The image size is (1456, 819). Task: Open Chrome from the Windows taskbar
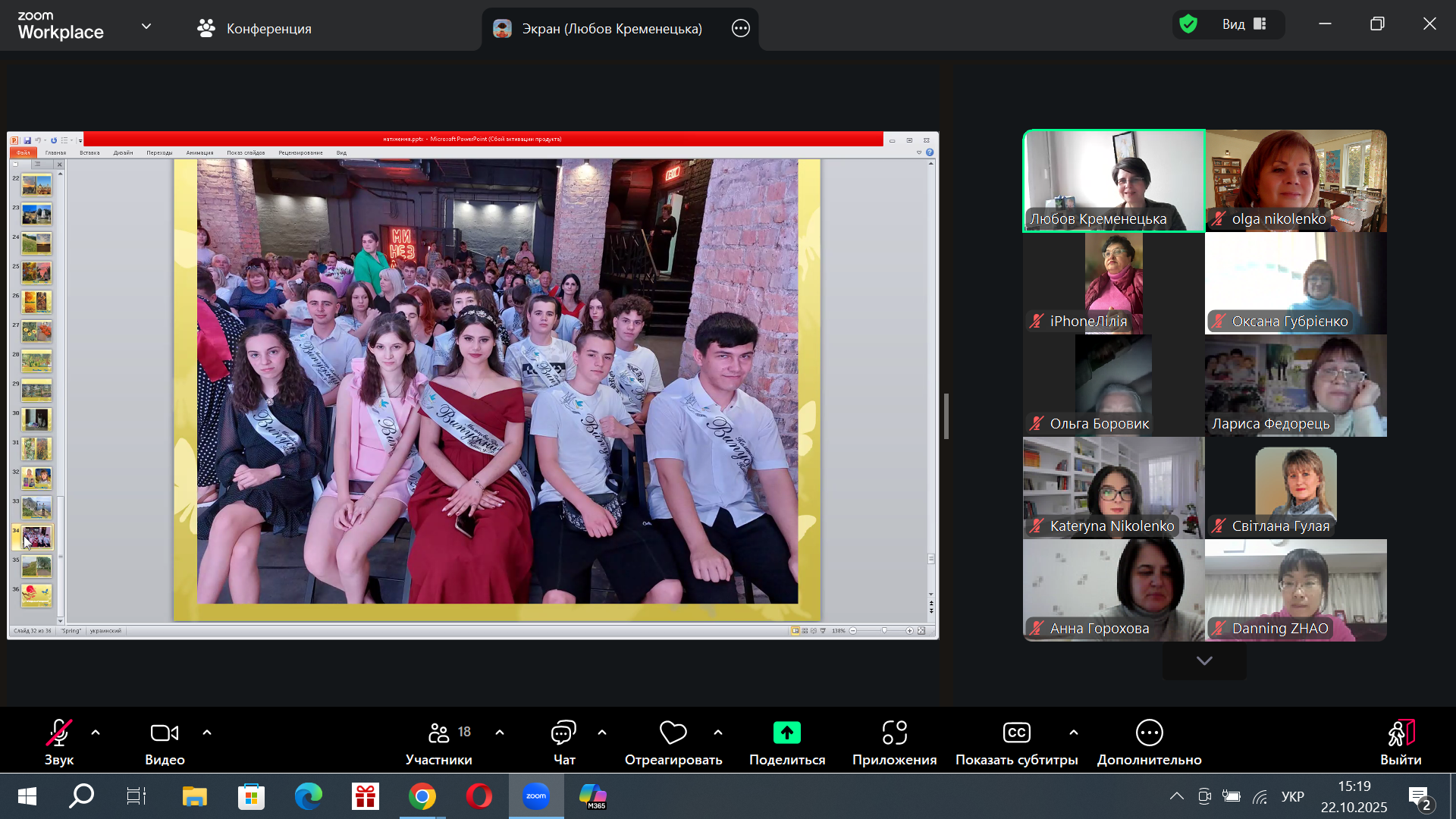[422, 796]
